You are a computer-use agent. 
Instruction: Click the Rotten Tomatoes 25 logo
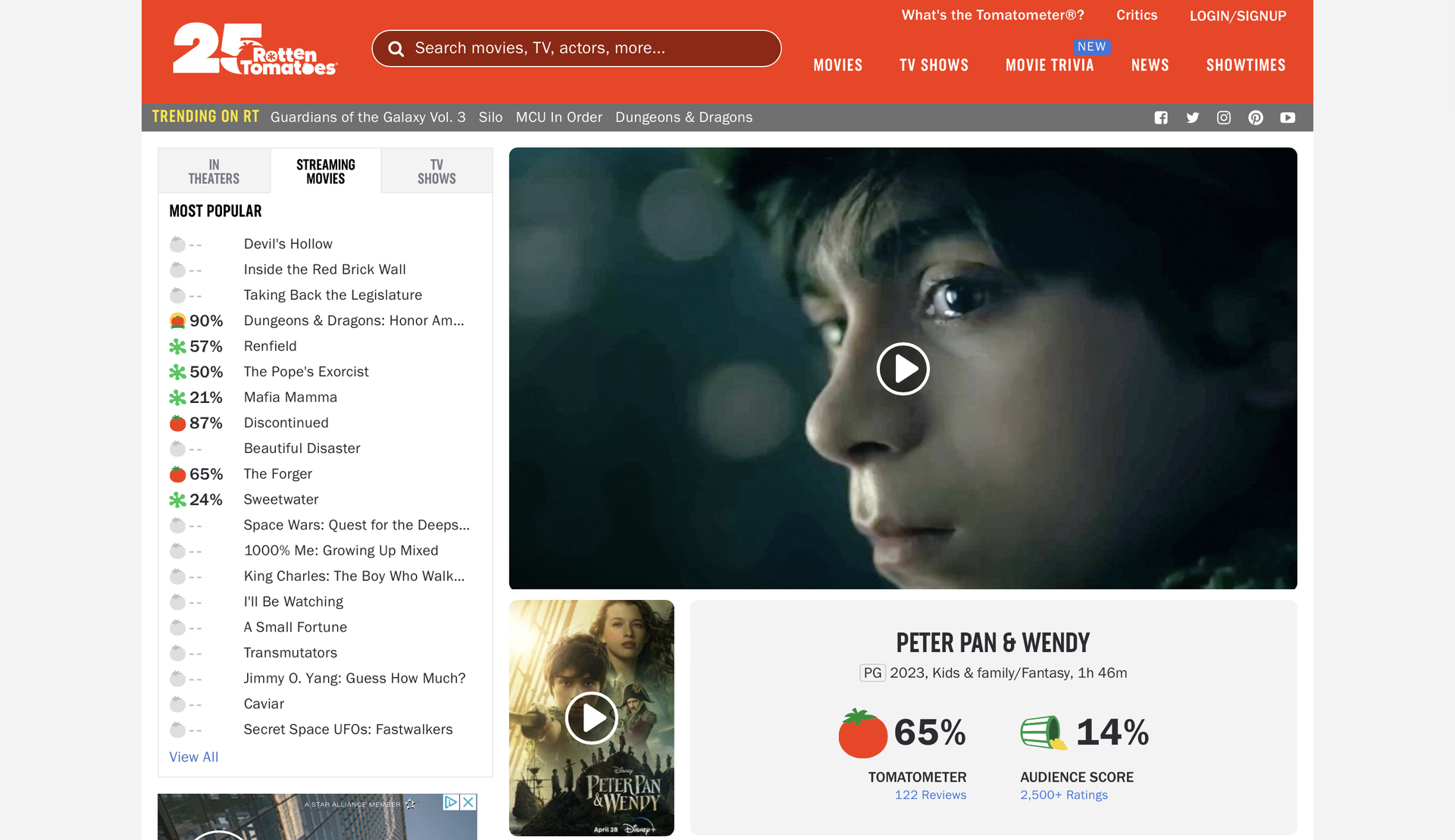(254, 48)
